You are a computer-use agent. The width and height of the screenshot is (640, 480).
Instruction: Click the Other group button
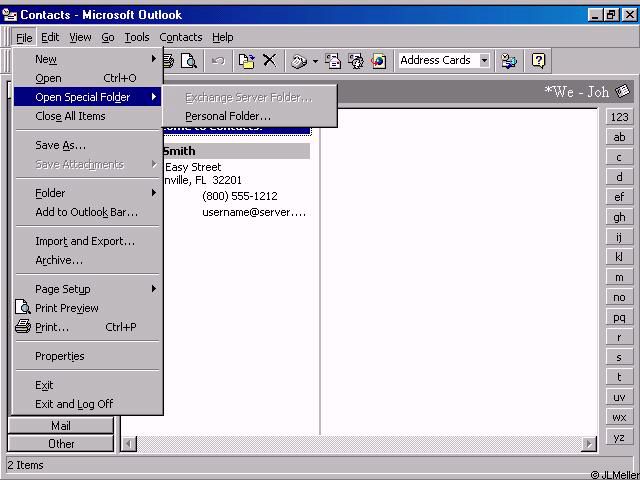click(x=60, y=444)
